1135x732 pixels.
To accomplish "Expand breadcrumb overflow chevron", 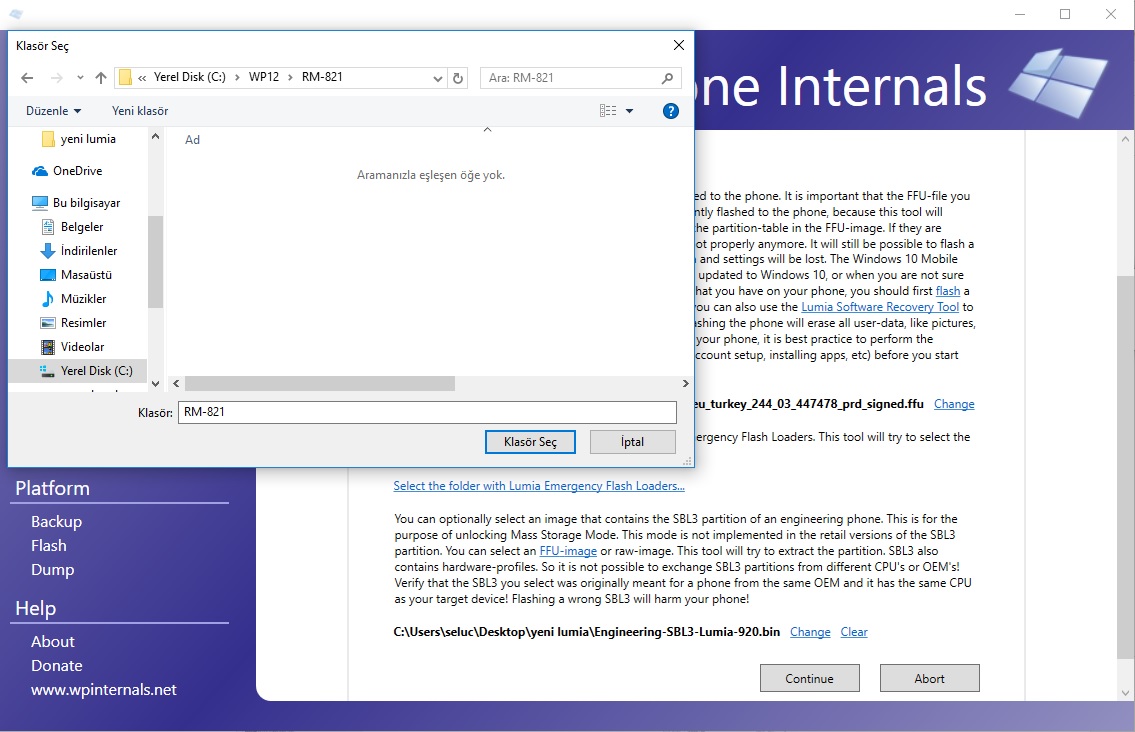I will click(x=142, y=77).
